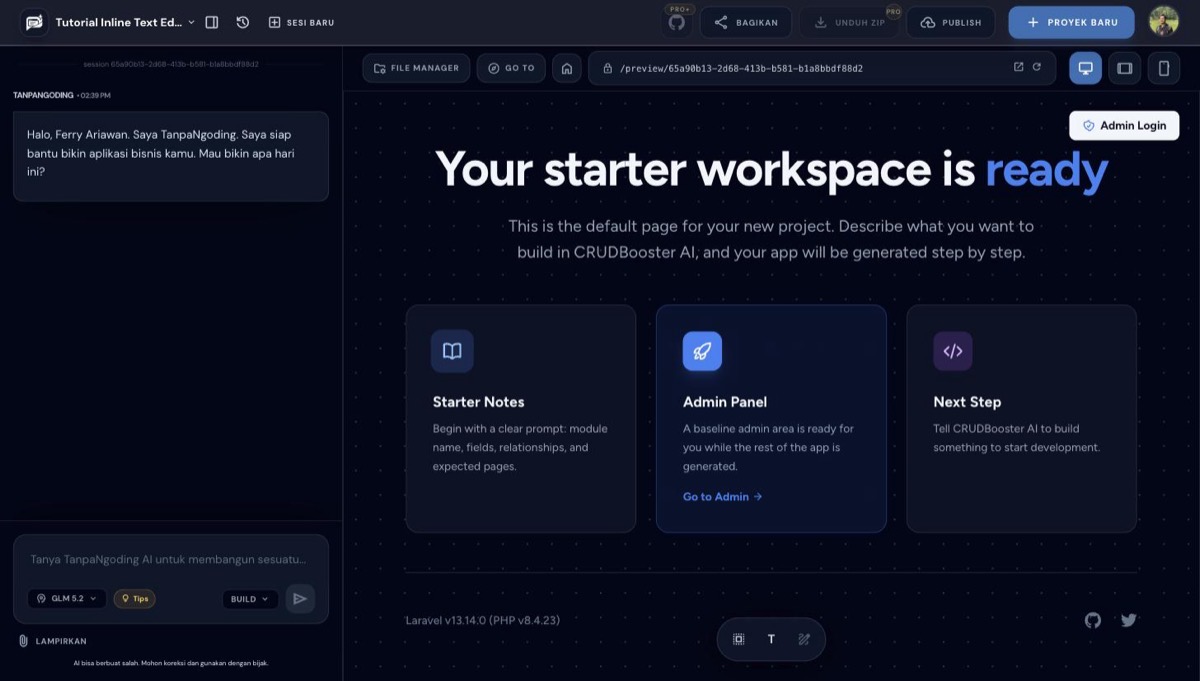Click the AI disclaimer text below chat
Image resolution: width=1200 pixels, height=681 pixels.
pos(171,663)
